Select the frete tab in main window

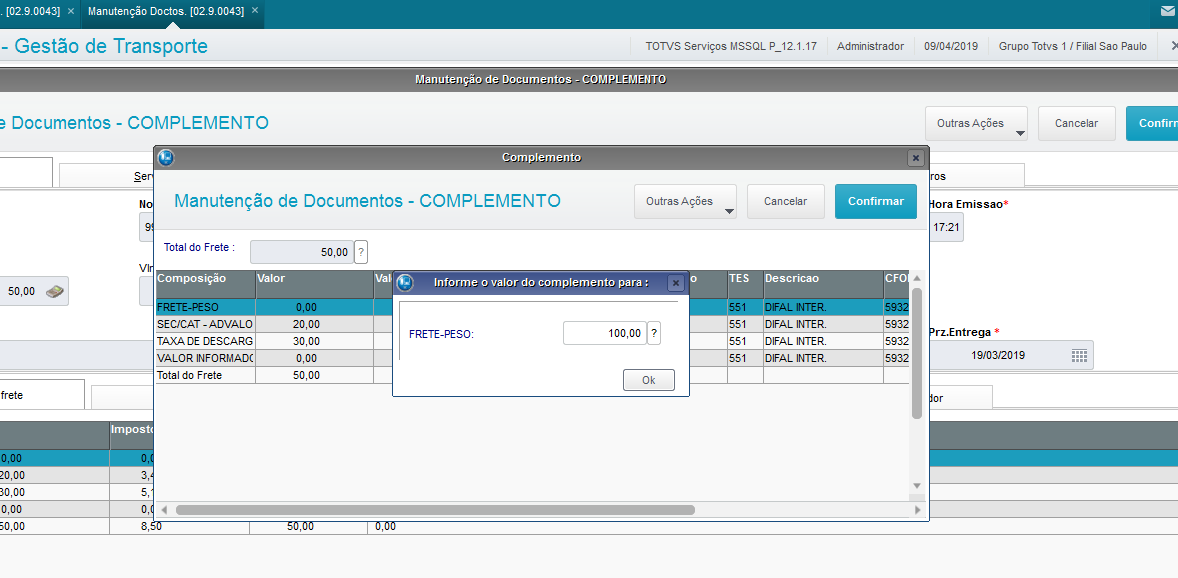[x=42, y=395]
